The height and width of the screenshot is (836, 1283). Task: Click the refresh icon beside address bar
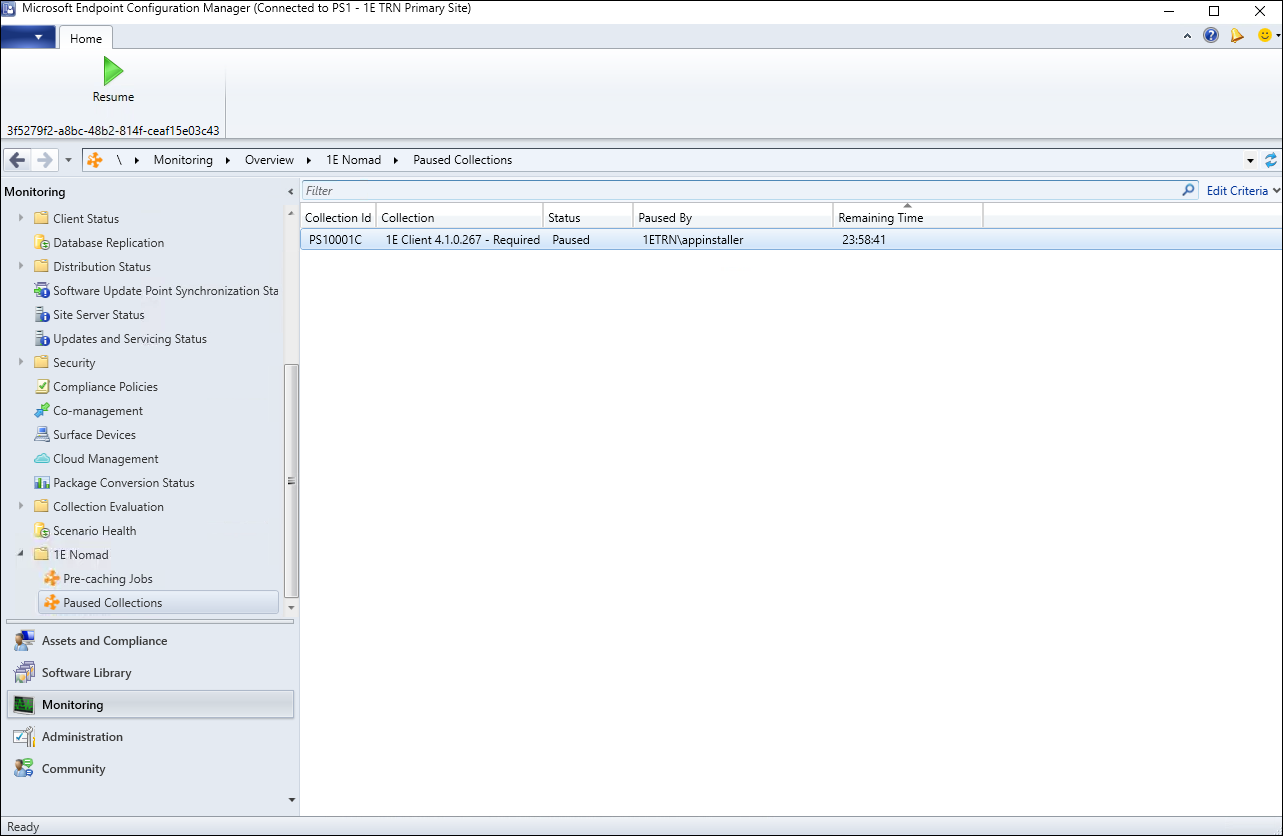click(1271, 160)
